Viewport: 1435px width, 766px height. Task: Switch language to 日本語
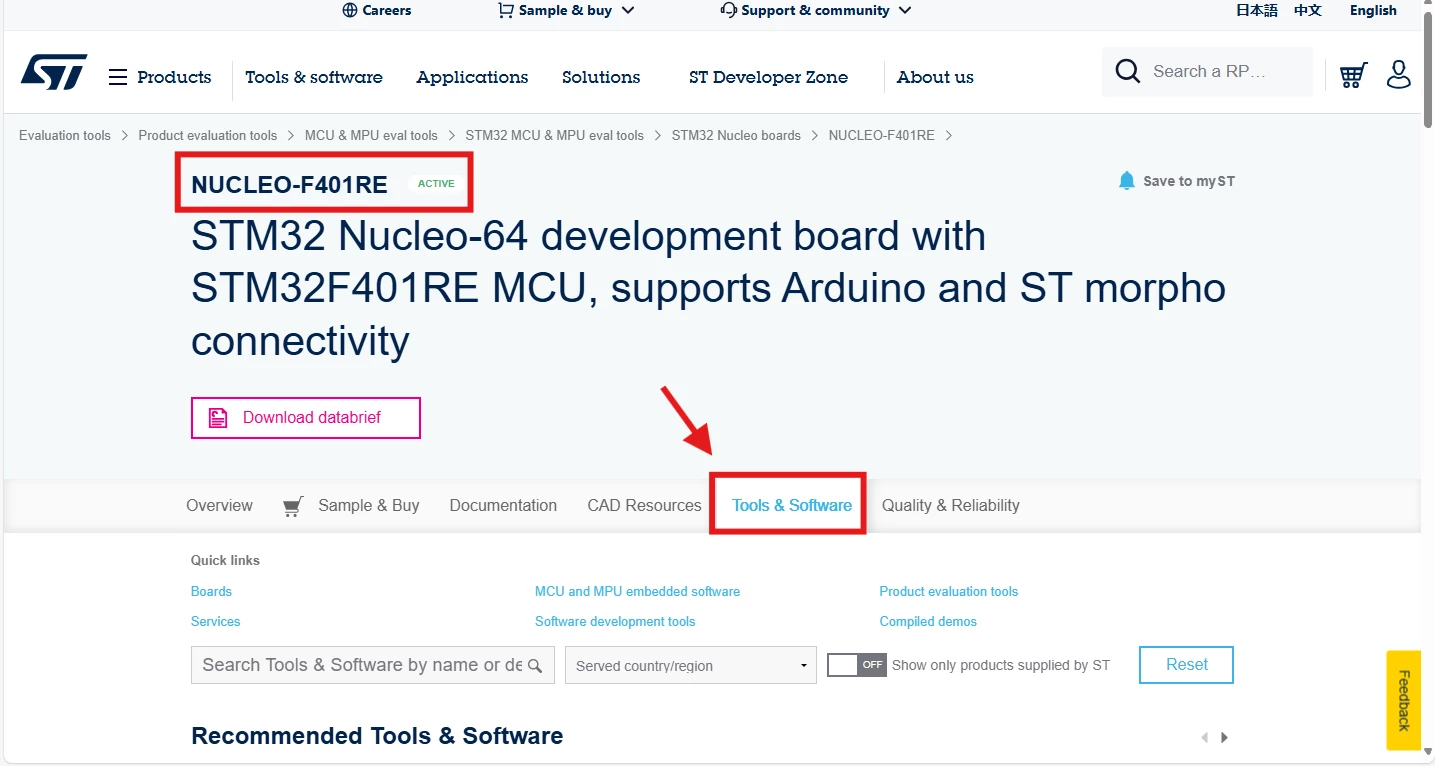coord(1257,10)
